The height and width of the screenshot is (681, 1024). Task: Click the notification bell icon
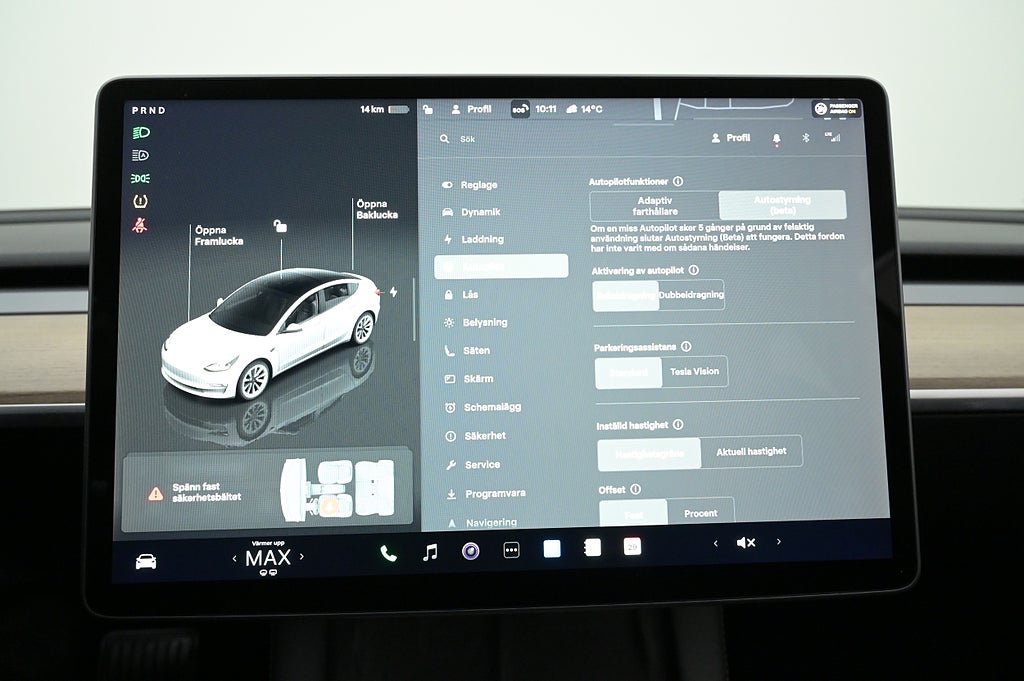pos(776,139)
